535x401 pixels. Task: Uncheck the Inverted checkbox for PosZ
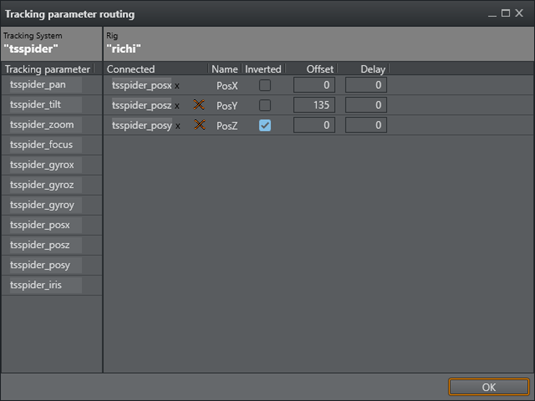pyautogui.click(x=265, y=125)
